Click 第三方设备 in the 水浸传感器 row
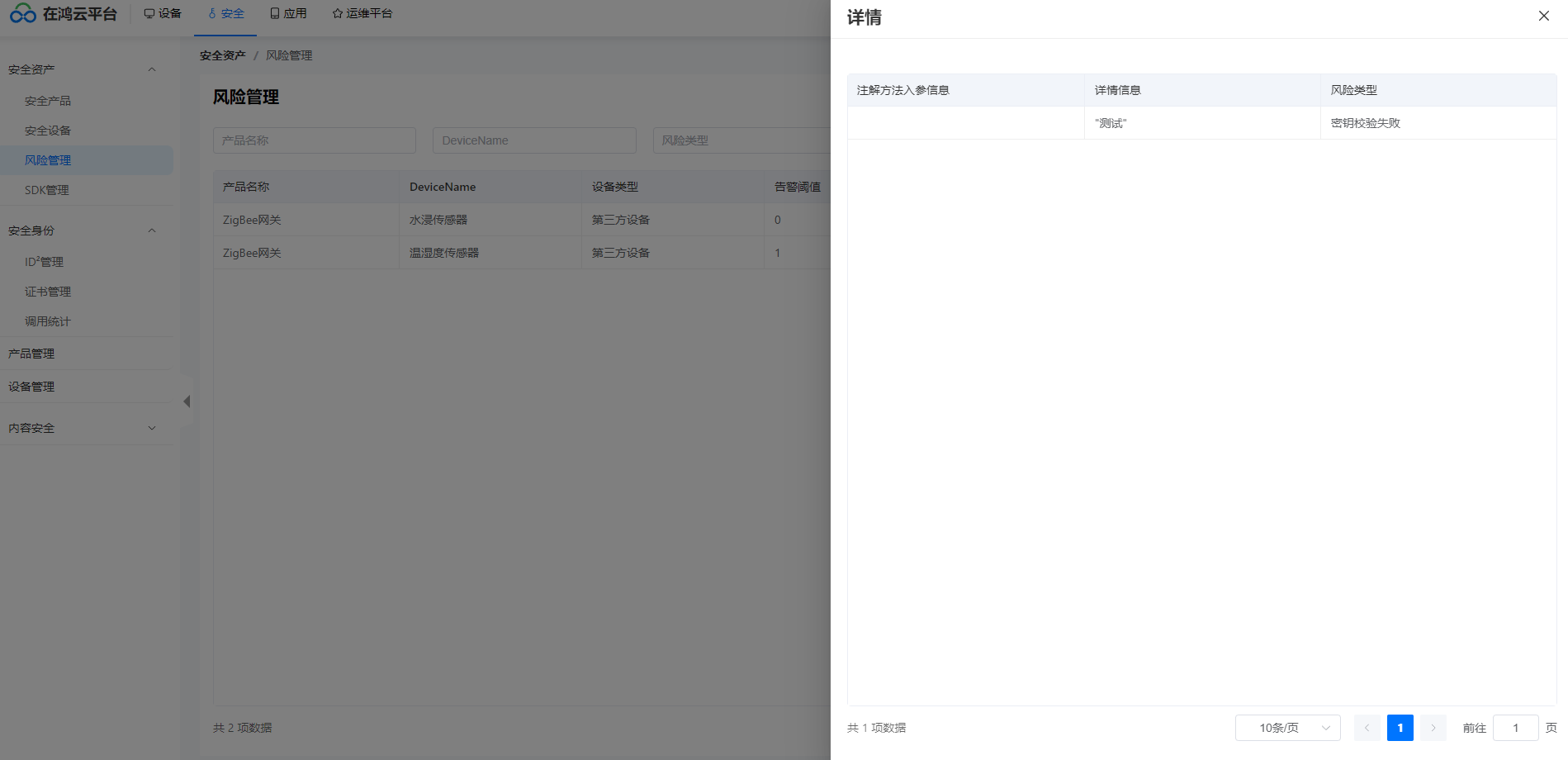1568x760 pixels. point(621,220)
